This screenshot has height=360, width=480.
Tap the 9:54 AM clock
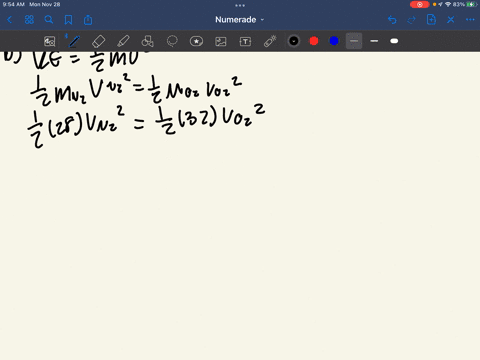pos(14,5)
